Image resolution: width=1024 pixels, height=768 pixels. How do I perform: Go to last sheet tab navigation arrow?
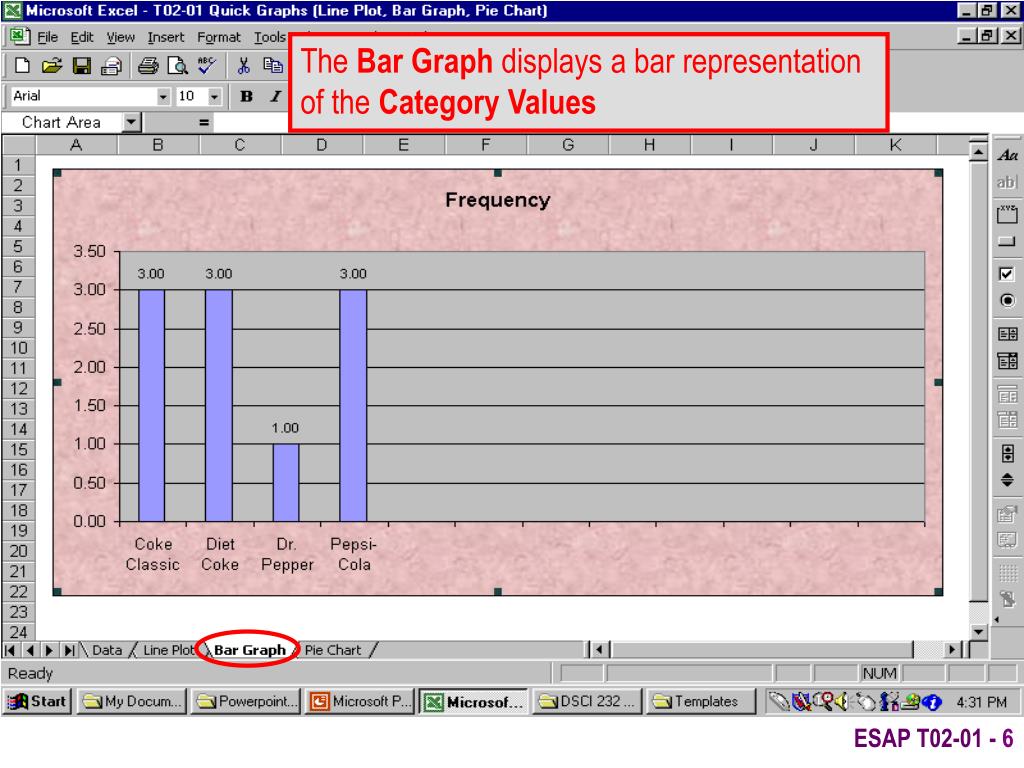[69, 650]
